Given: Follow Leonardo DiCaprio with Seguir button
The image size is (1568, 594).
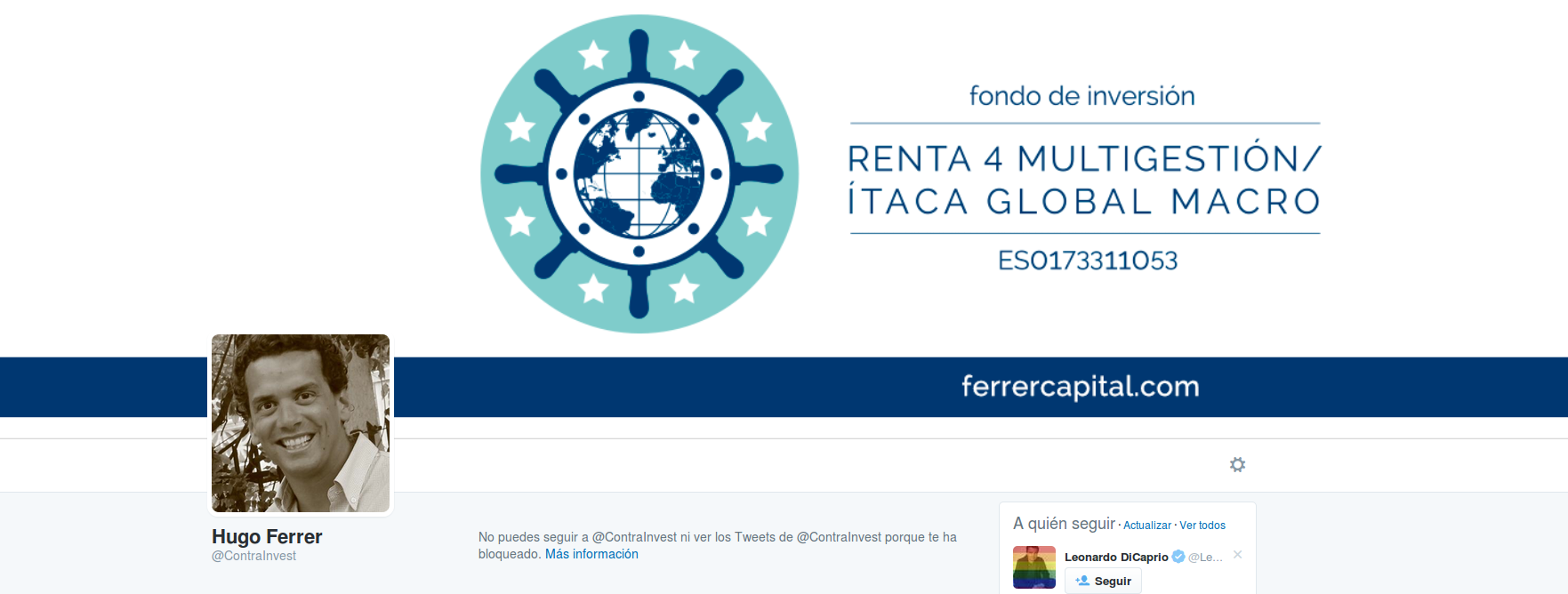Looking at the screenshot, I should [x=1103, y=581].
